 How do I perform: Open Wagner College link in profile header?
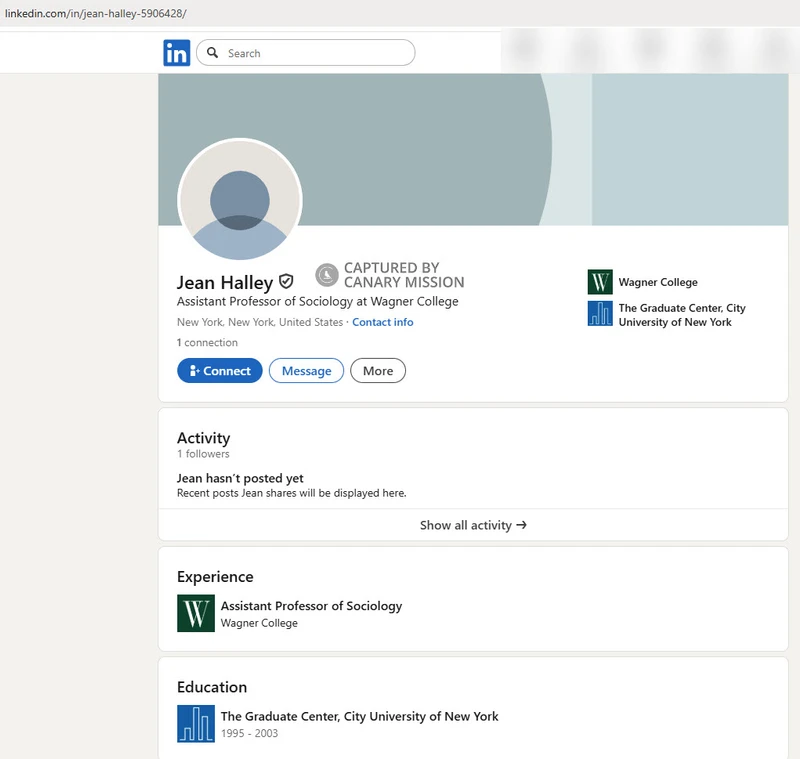click(658, 282)
